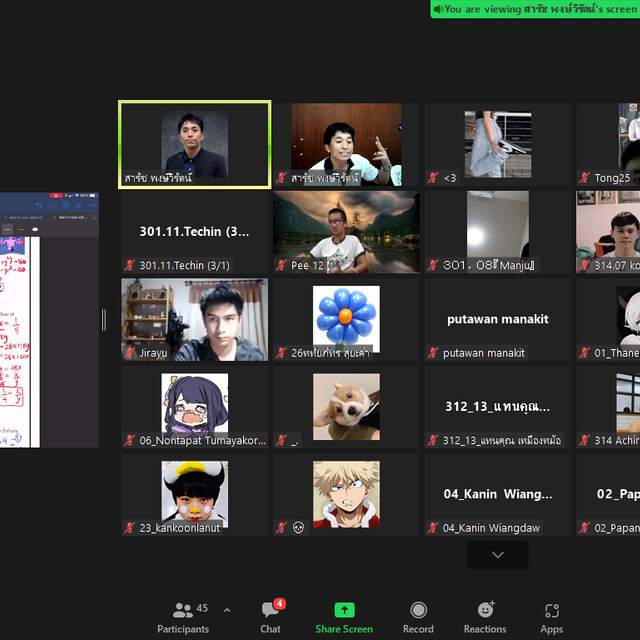Click the shared screen divider handle
Image resolution: width=640 pixels, height=640 pixels.
[x=104, y=320]
